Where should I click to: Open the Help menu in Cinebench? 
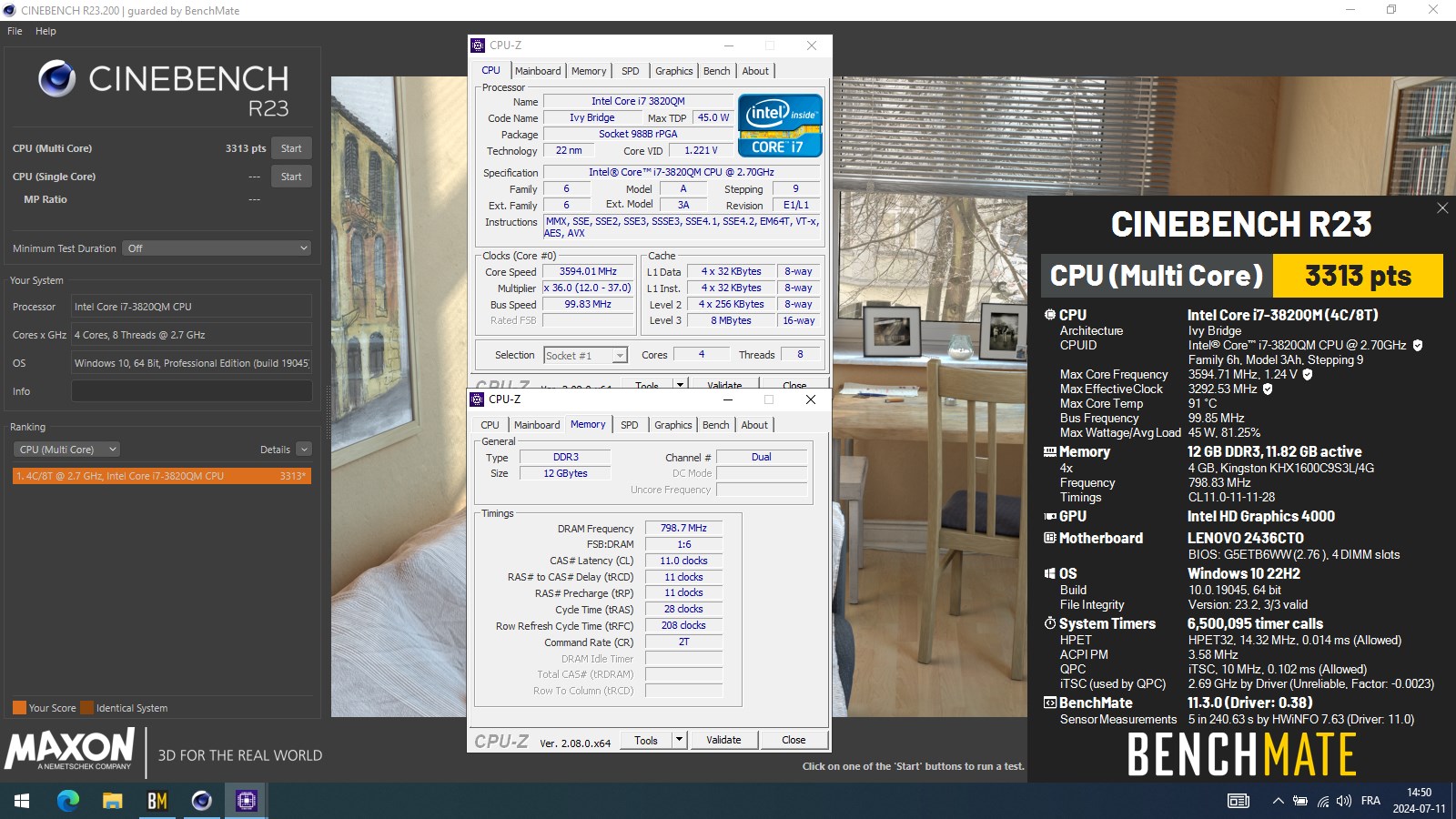point(45,31)
